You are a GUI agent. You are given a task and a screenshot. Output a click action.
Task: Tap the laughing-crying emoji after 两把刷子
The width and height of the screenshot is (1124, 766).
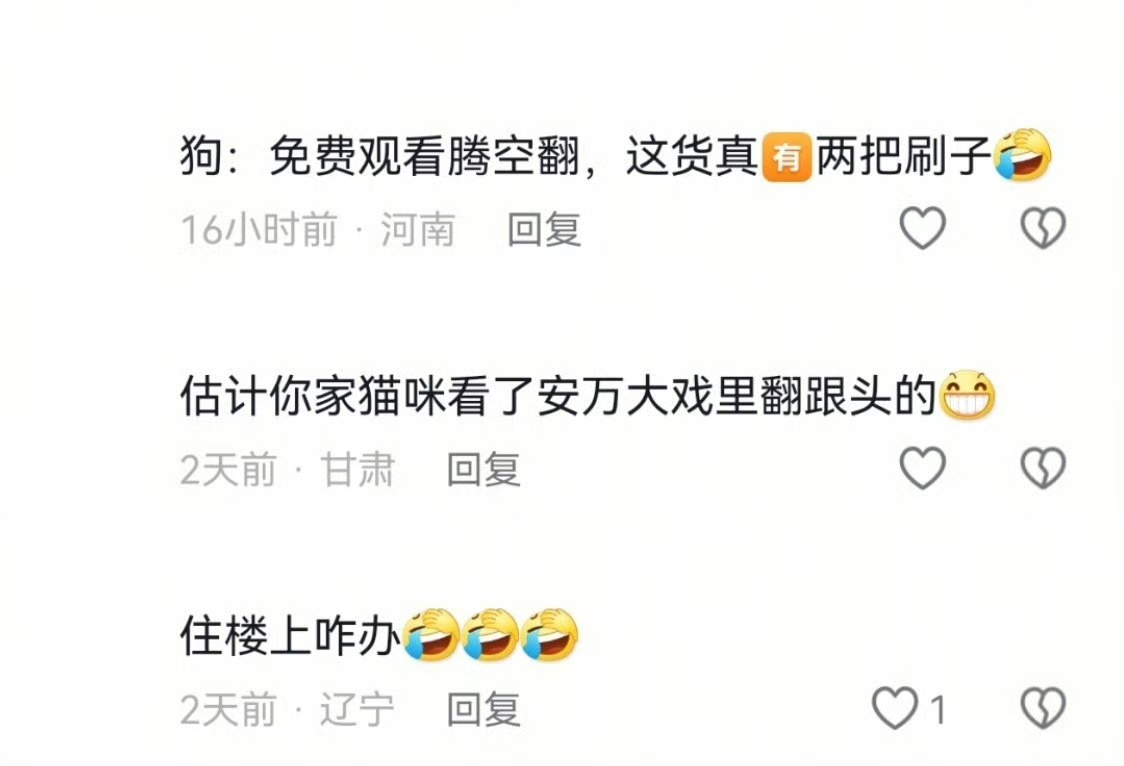tap(1021, 155)
